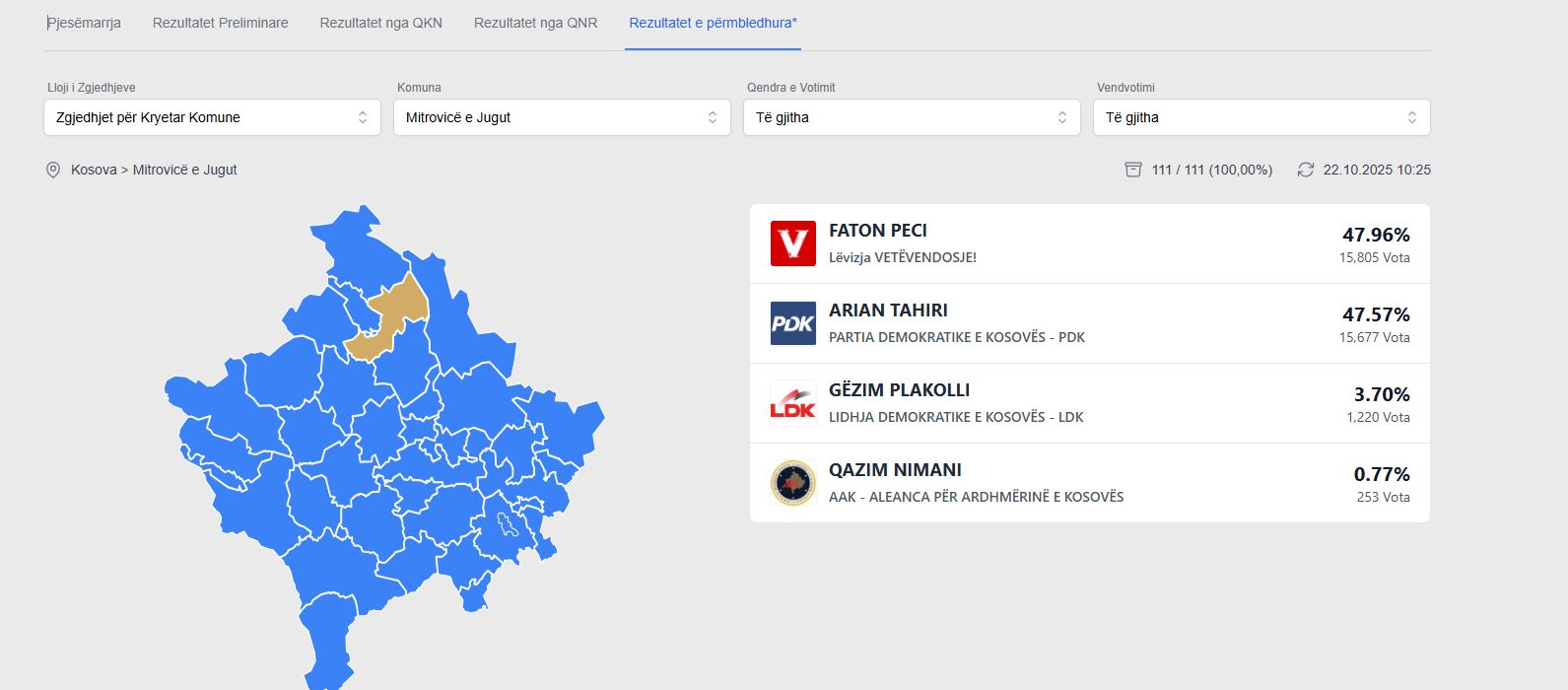Click the location pin icon beside Kosova

click(53, 170)
